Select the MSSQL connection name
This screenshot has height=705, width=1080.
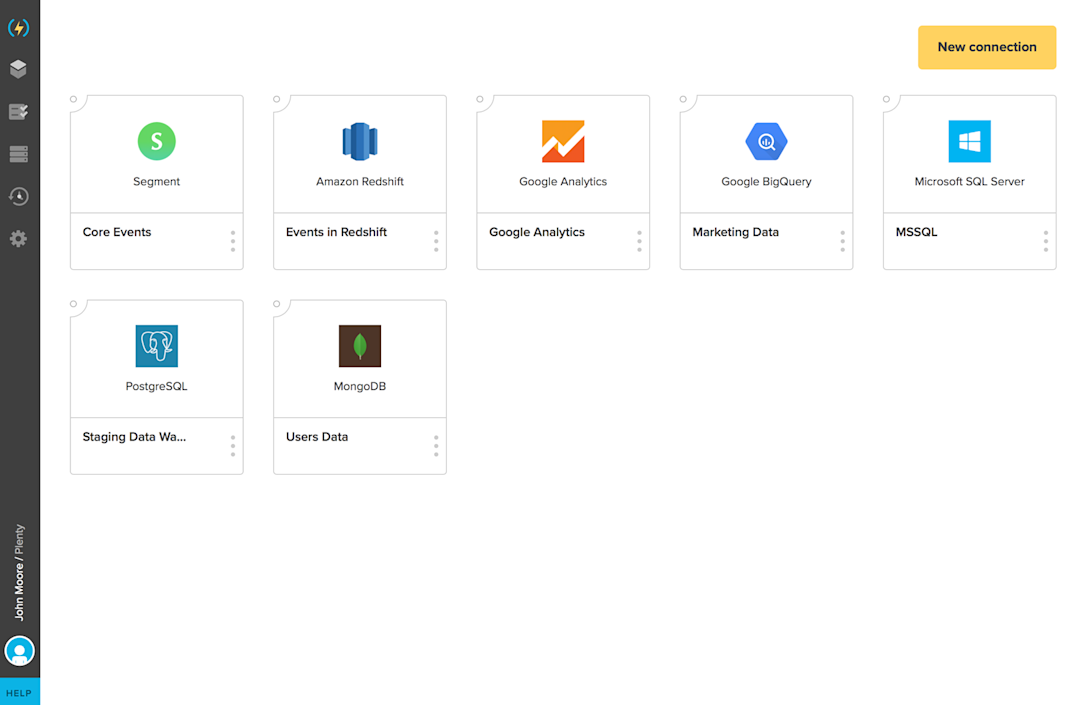916,232
